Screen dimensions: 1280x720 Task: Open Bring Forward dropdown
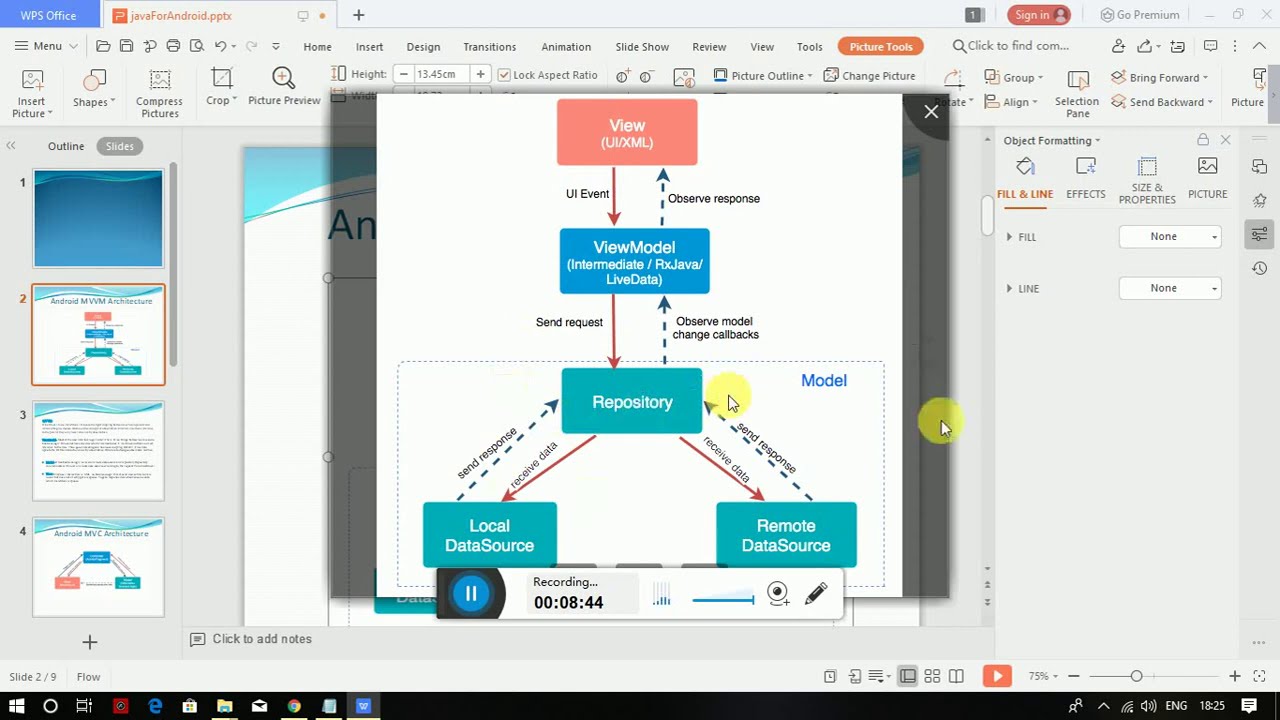tap(1159, 78)
